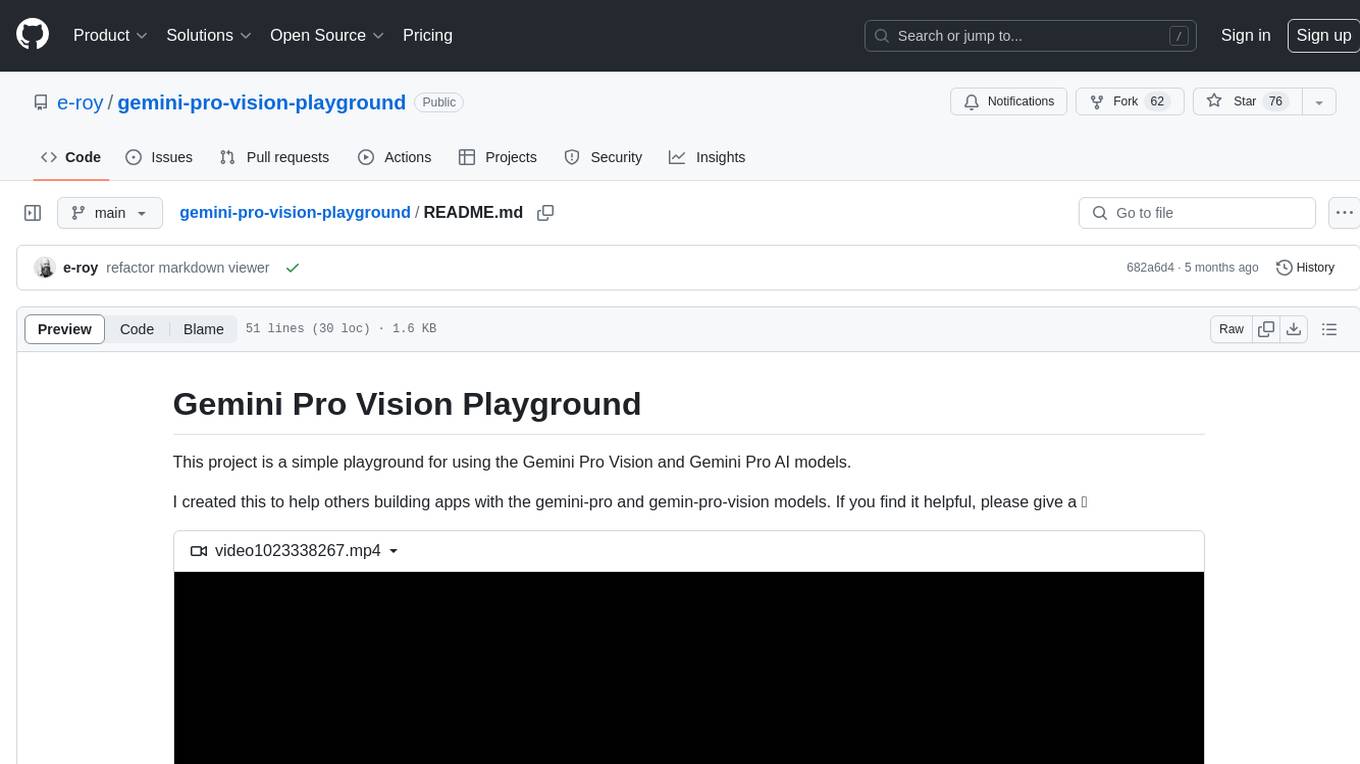
Task: Copy the README.md file path
Action: click(x=546, y=213)
